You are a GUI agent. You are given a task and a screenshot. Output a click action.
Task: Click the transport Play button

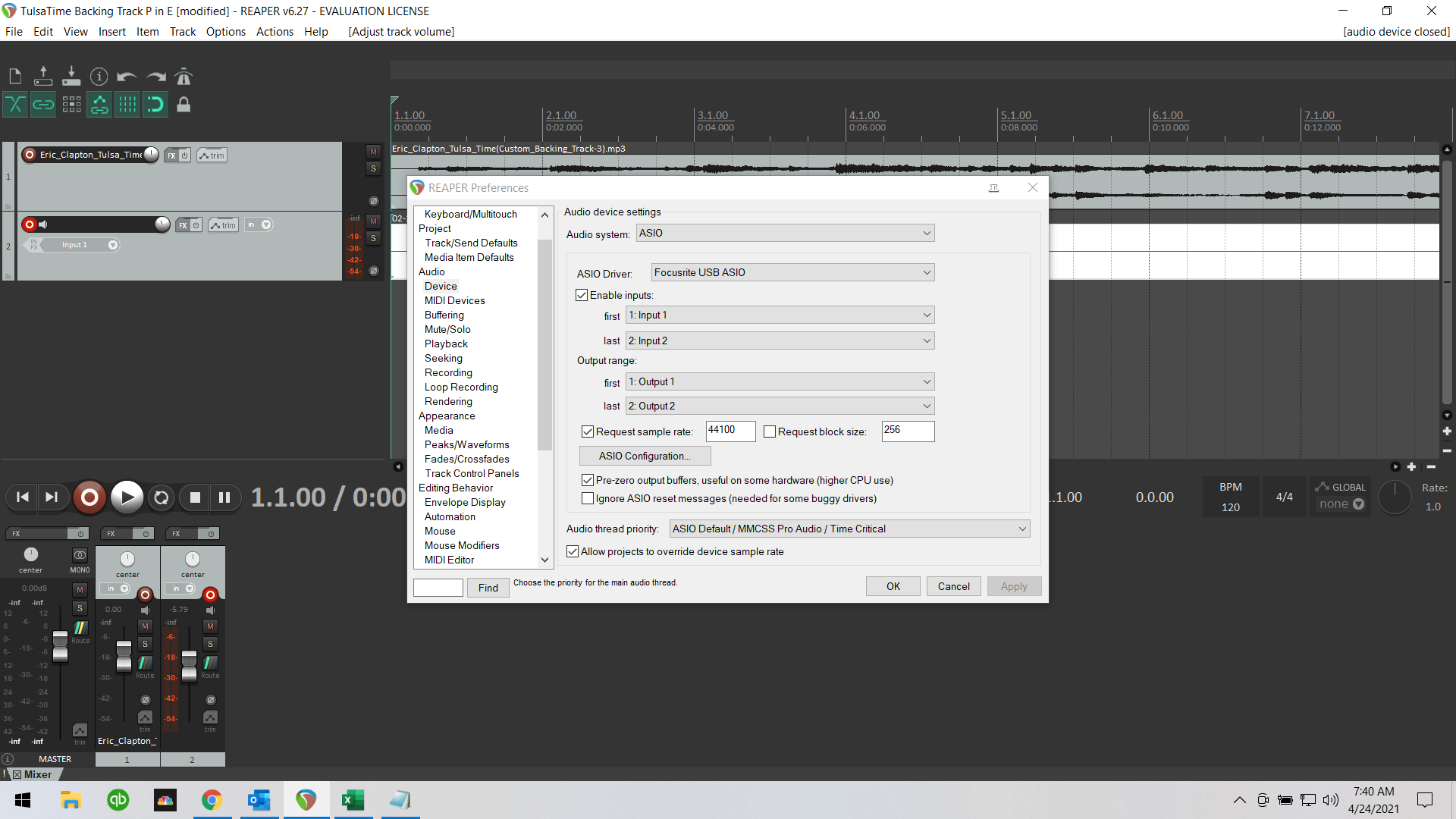tap(127, 497)
